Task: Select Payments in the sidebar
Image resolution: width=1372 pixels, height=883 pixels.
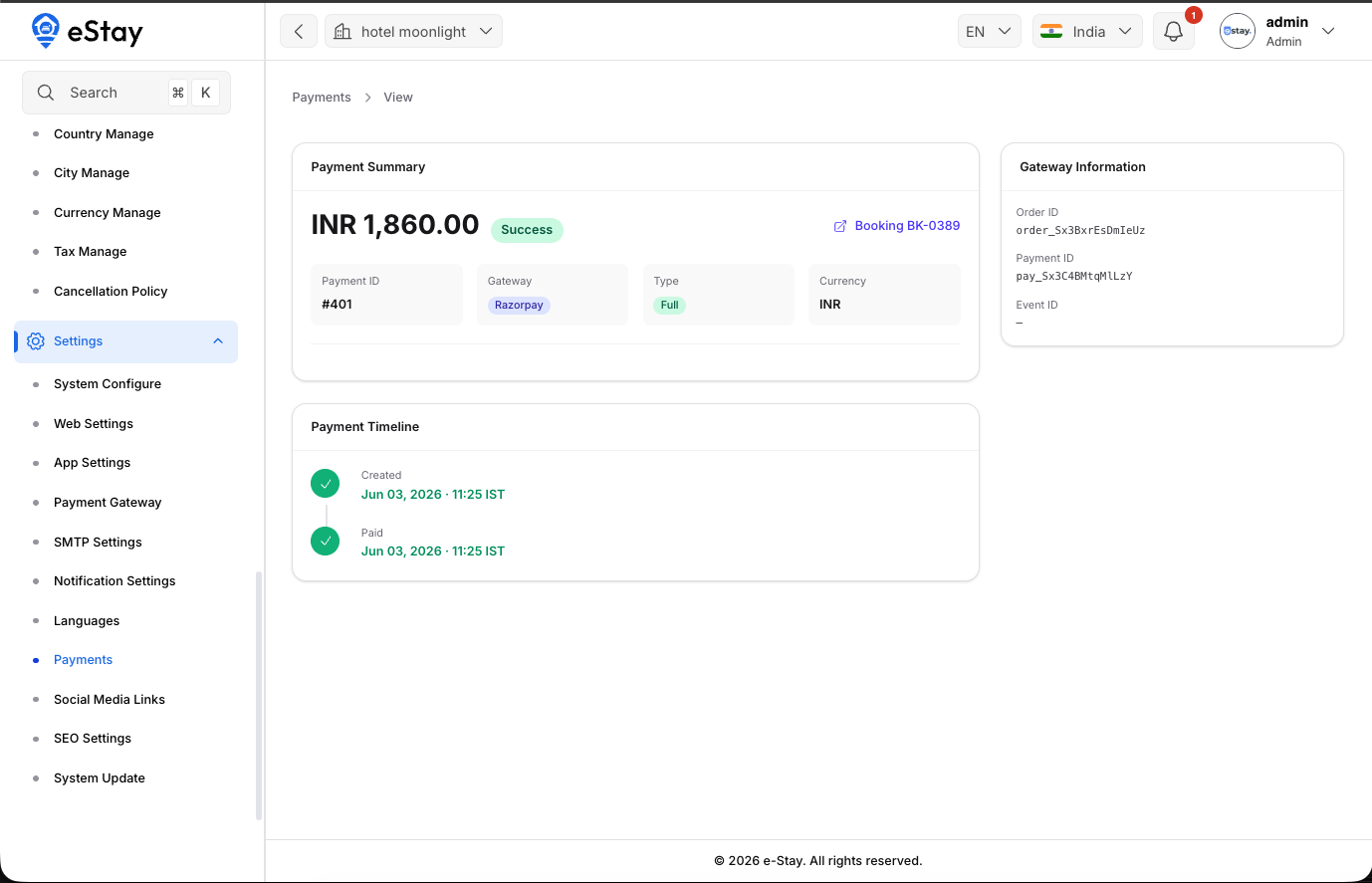Action: [x=83, y=660]
